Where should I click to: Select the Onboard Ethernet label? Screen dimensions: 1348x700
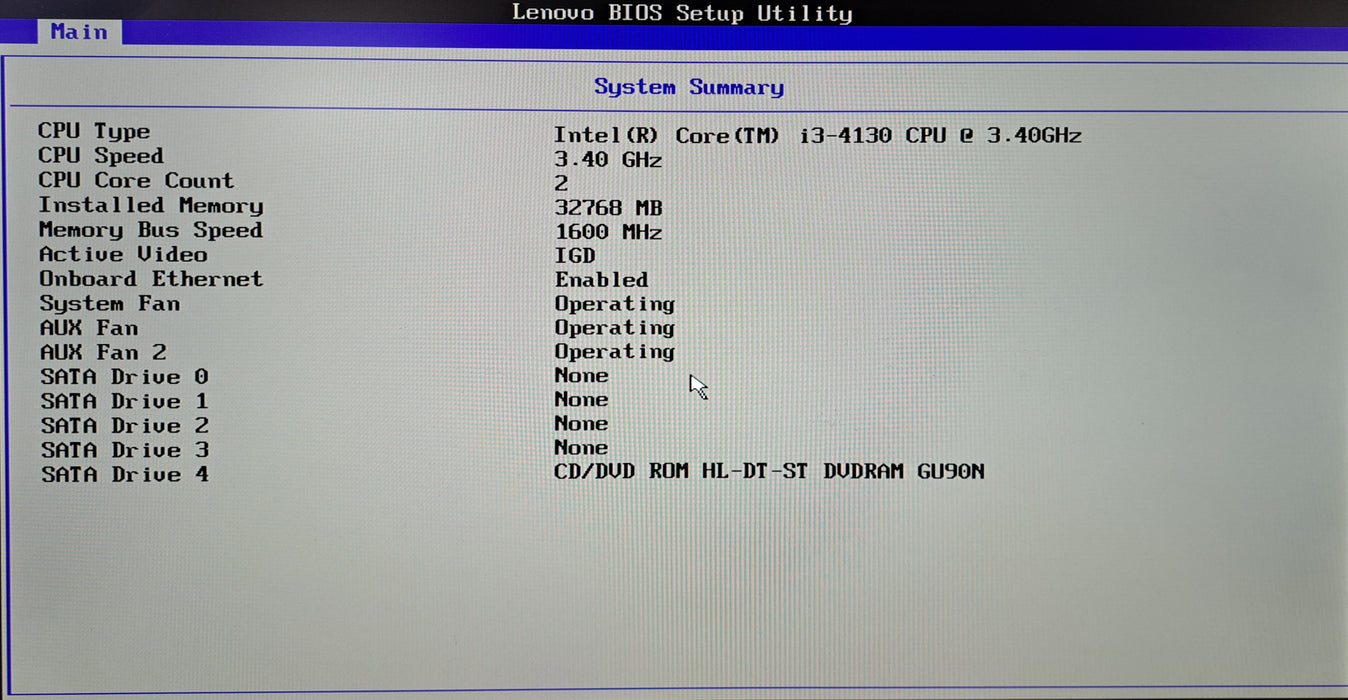click(151, 279)
